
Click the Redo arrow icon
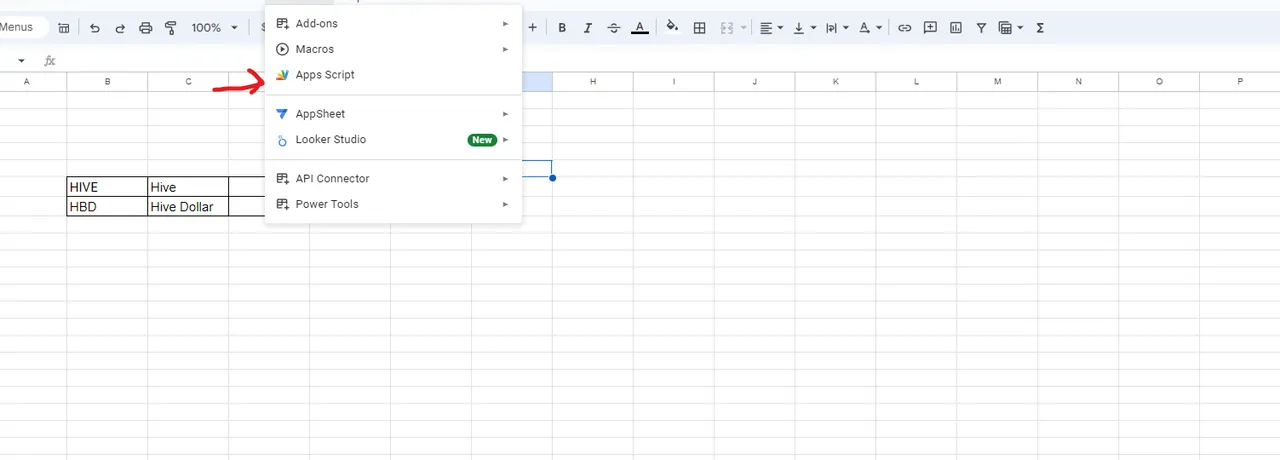(120, 28)
